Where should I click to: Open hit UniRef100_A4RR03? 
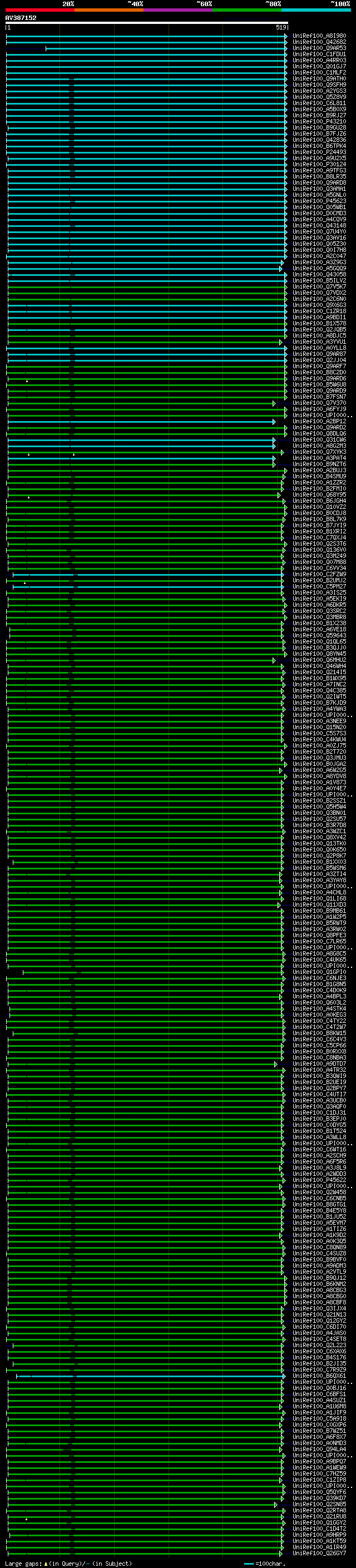pyautogui.click(x=319, y=60)
